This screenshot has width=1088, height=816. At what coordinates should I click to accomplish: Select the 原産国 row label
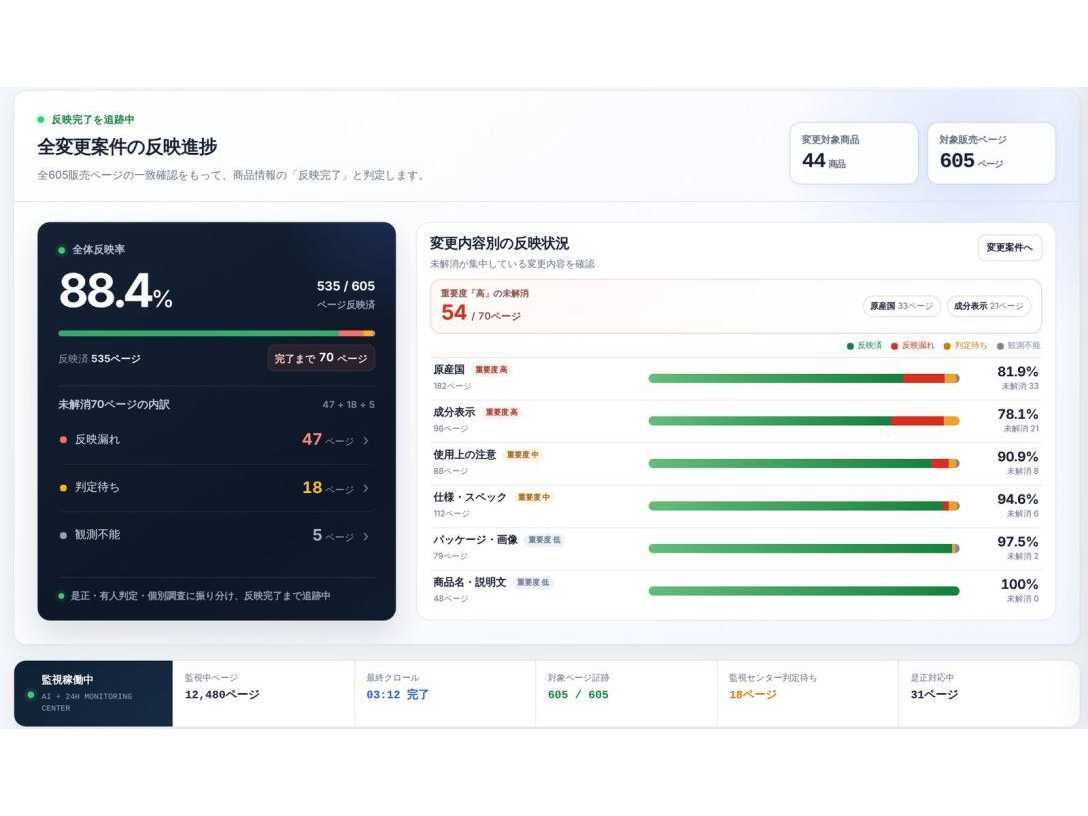pos(449,370)
